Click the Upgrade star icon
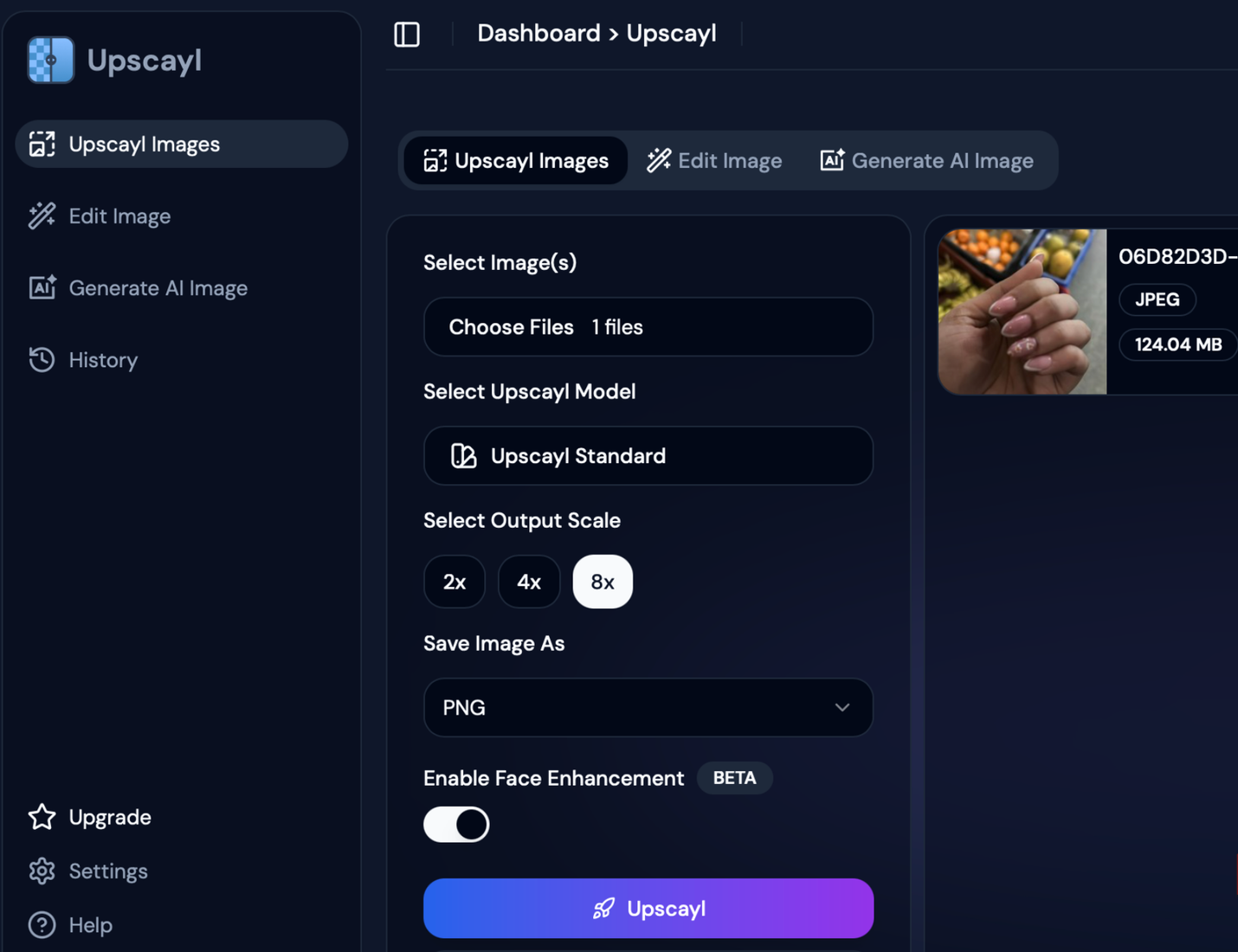Screen dimensions: 1238x952 pyautogui.click(x=42, y=817)
